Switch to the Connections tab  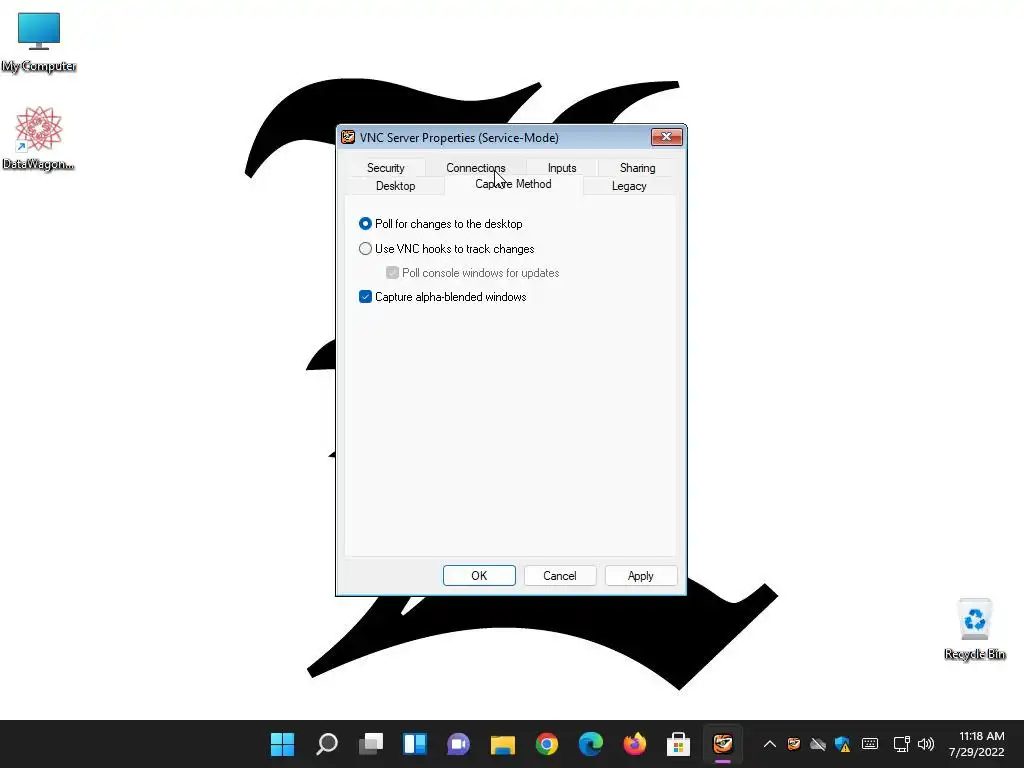point(475,168)
